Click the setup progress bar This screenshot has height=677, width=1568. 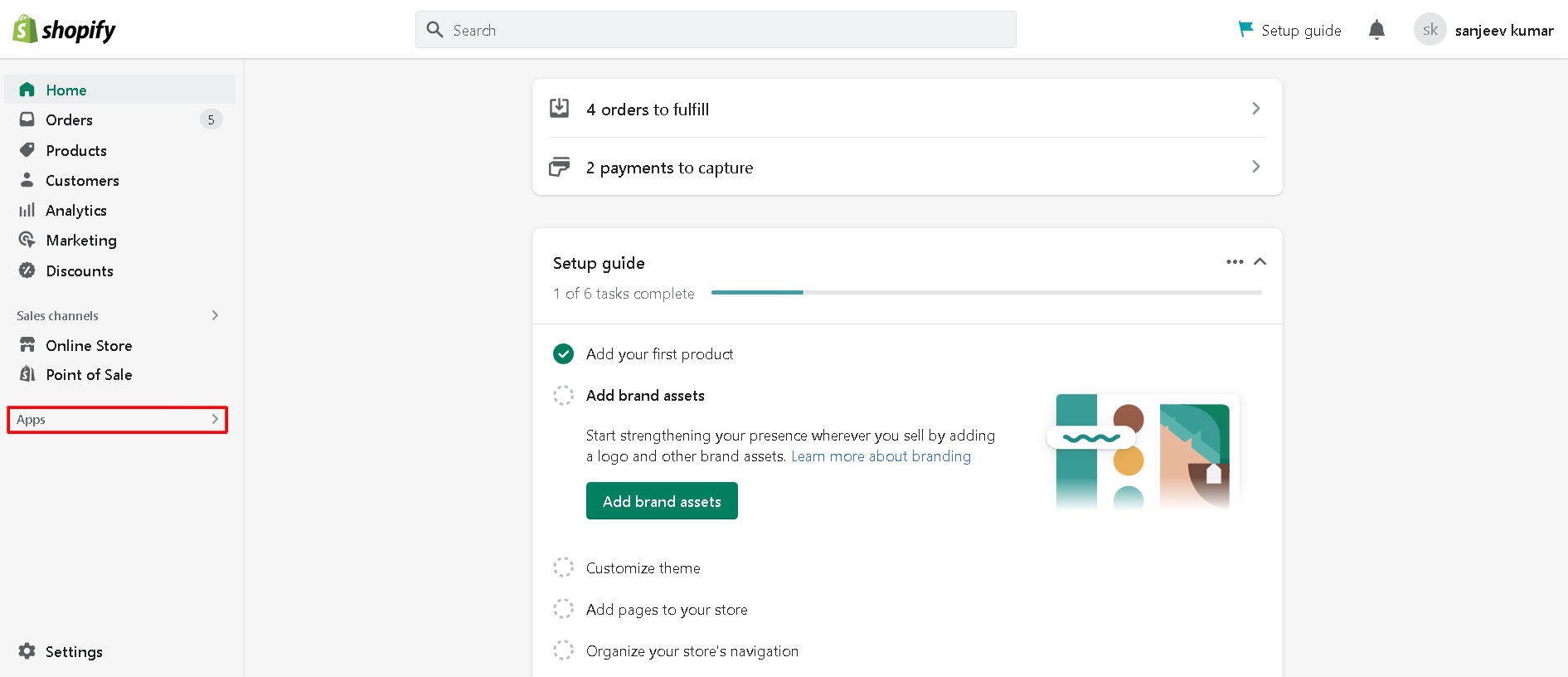pos(987,292)
